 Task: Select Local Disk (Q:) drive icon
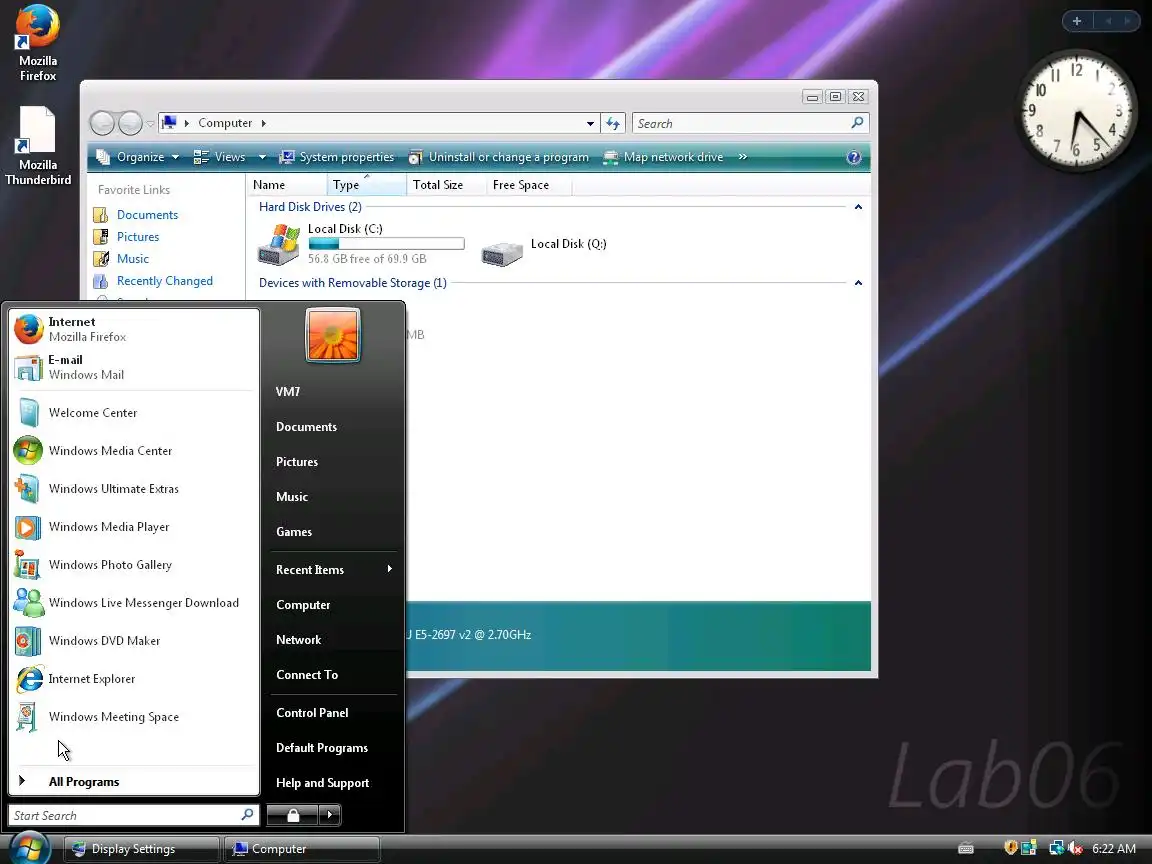coord(502,252)
